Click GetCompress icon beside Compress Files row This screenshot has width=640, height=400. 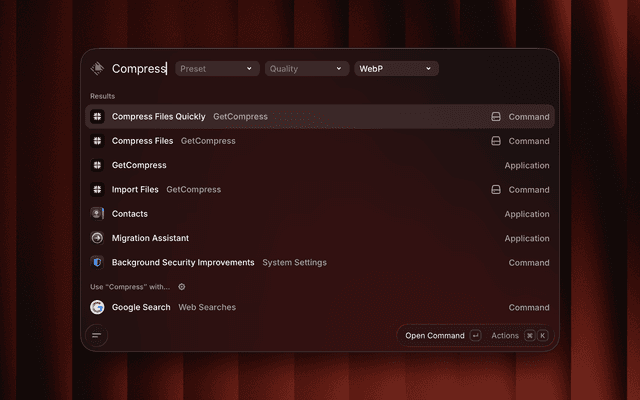click(x=97, y=141)
